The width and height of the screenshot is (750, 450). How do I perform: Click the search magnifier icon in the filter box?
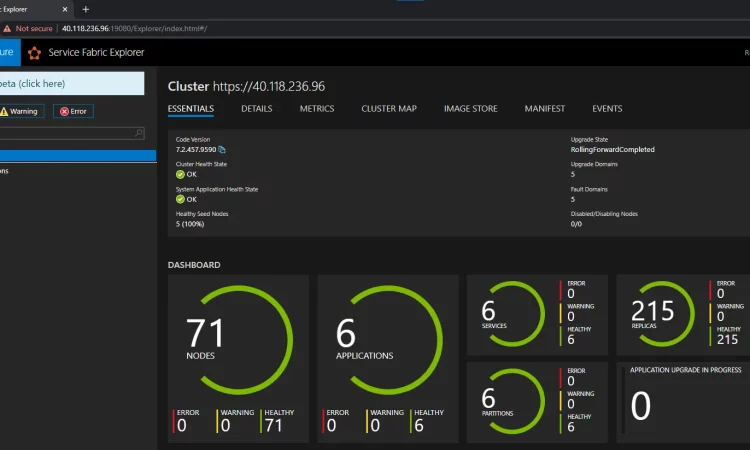tap(138, 133)
